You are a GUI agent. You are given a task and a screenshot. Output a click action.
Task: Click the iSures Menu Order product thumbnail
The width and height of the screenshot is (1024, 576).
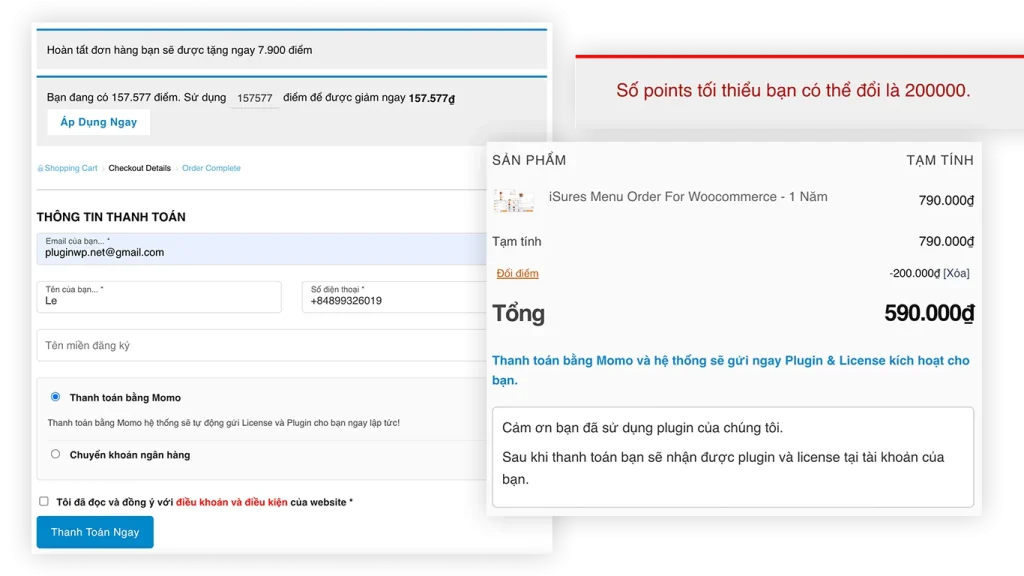point(514,200)
